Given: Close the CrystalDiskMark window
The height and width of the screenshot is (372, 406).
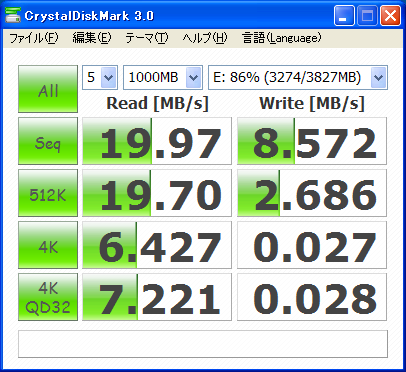Looking at the screenshot, I should (390, 16).
